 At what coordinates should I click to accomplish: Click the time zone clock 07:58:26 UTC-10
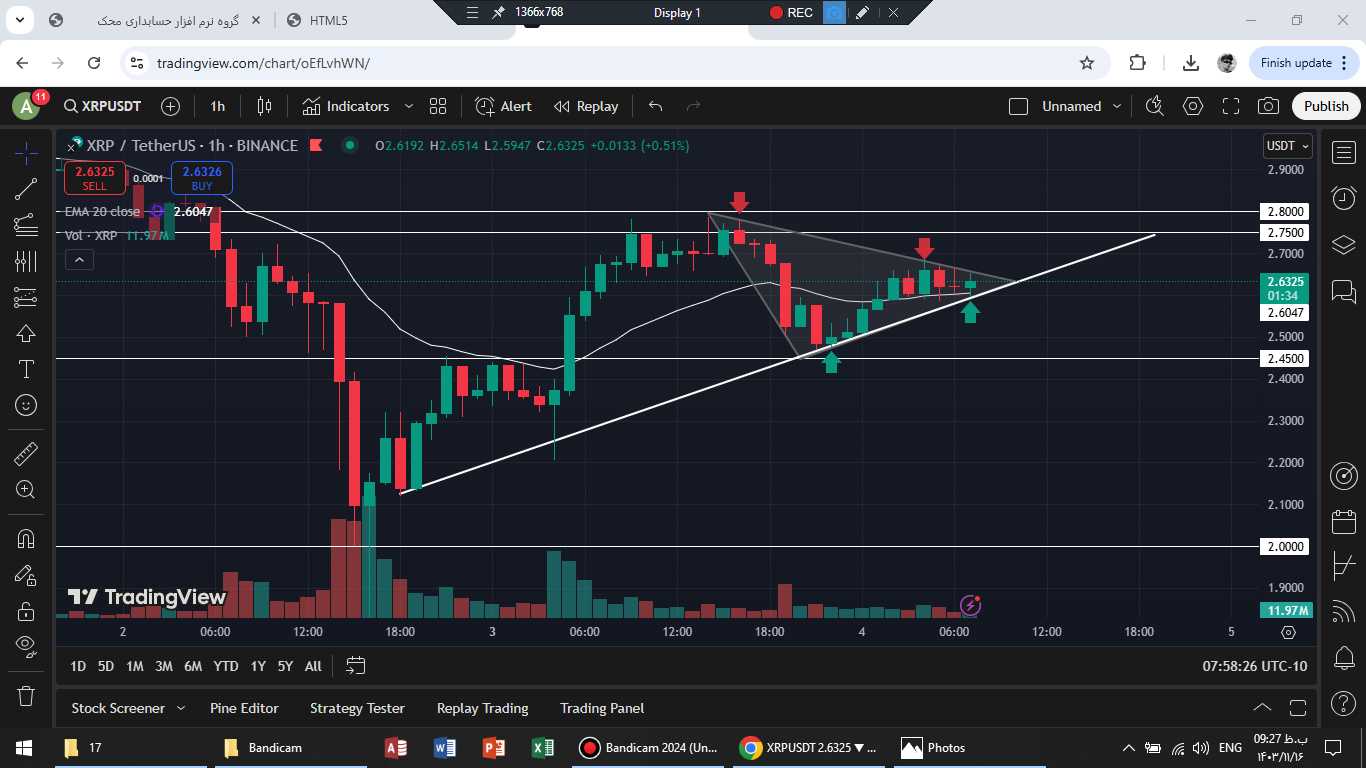[x=1254, y=666]
